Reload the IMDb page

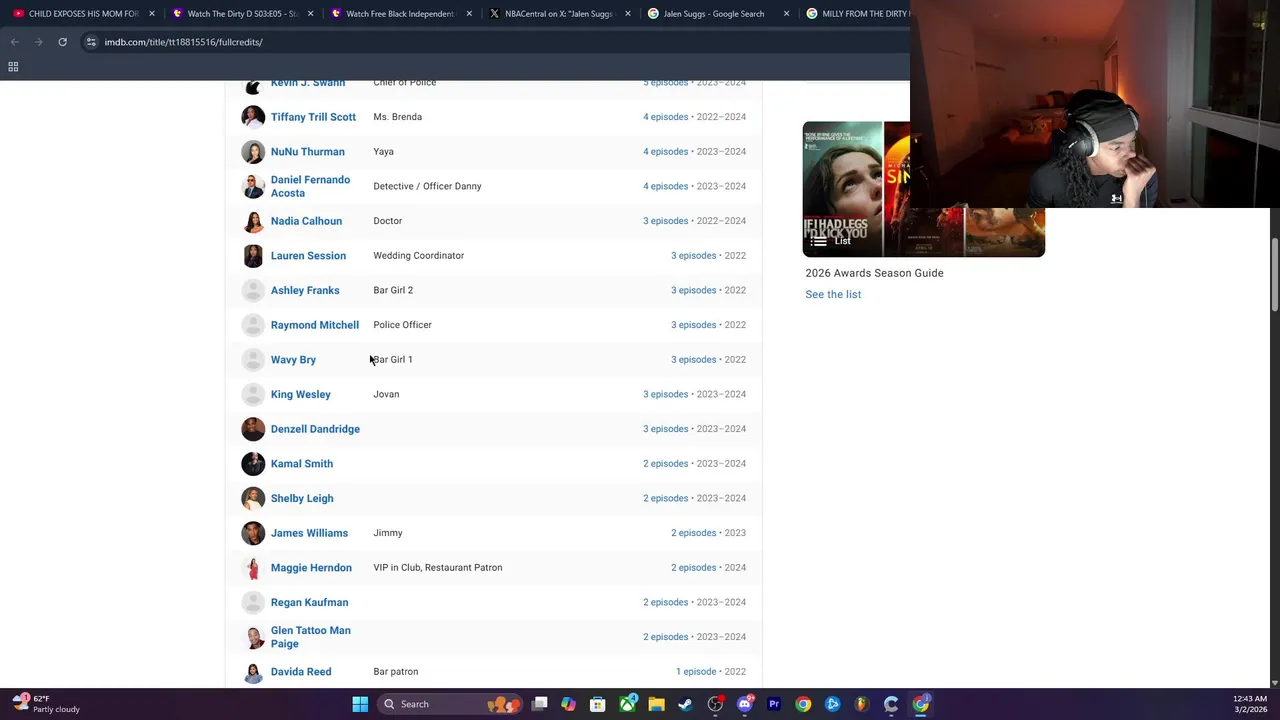tap(62, 42)
